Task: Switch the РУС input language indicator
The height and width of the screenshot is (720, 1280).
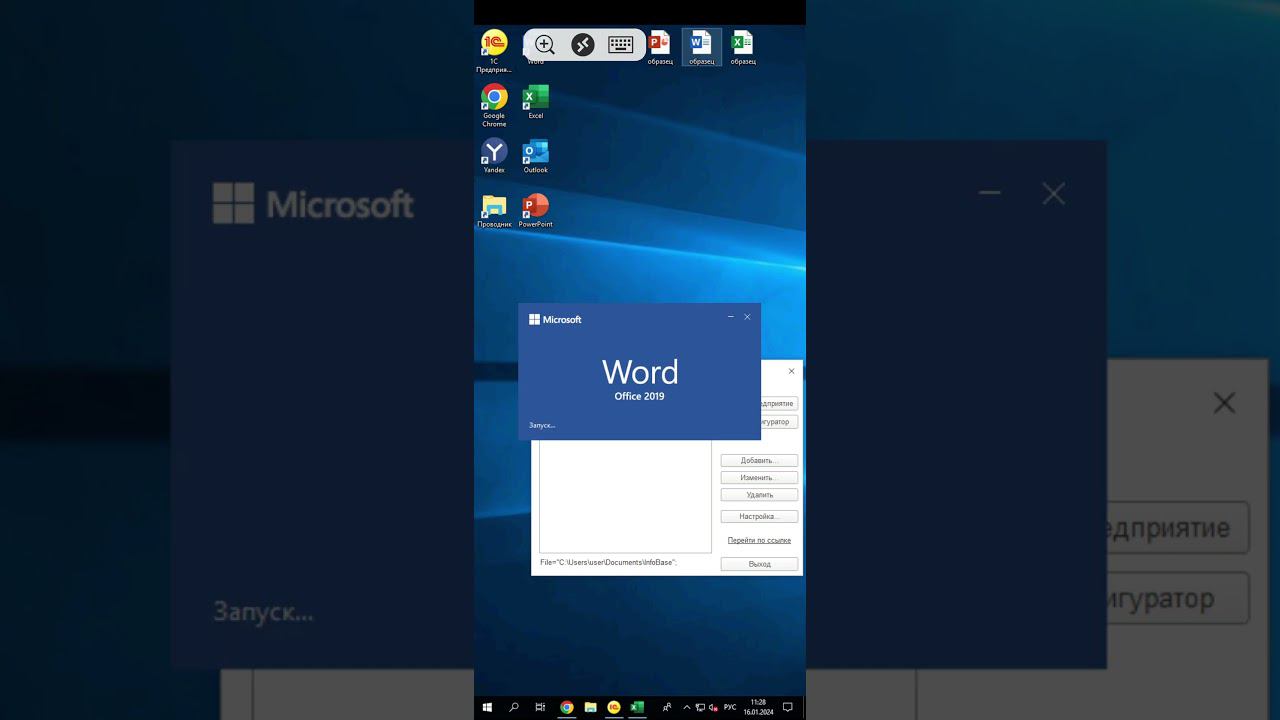Action: pos(730,707)
